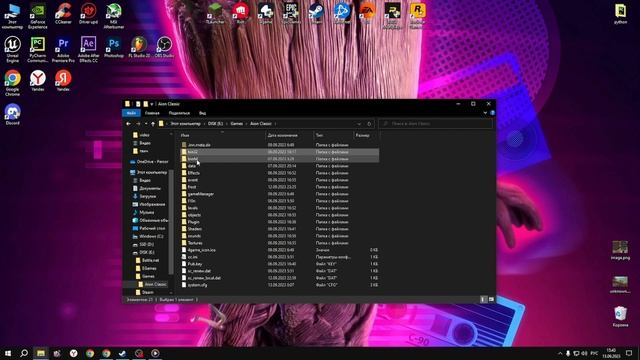Open recent locations dropdown arrow

coord(146,124)
